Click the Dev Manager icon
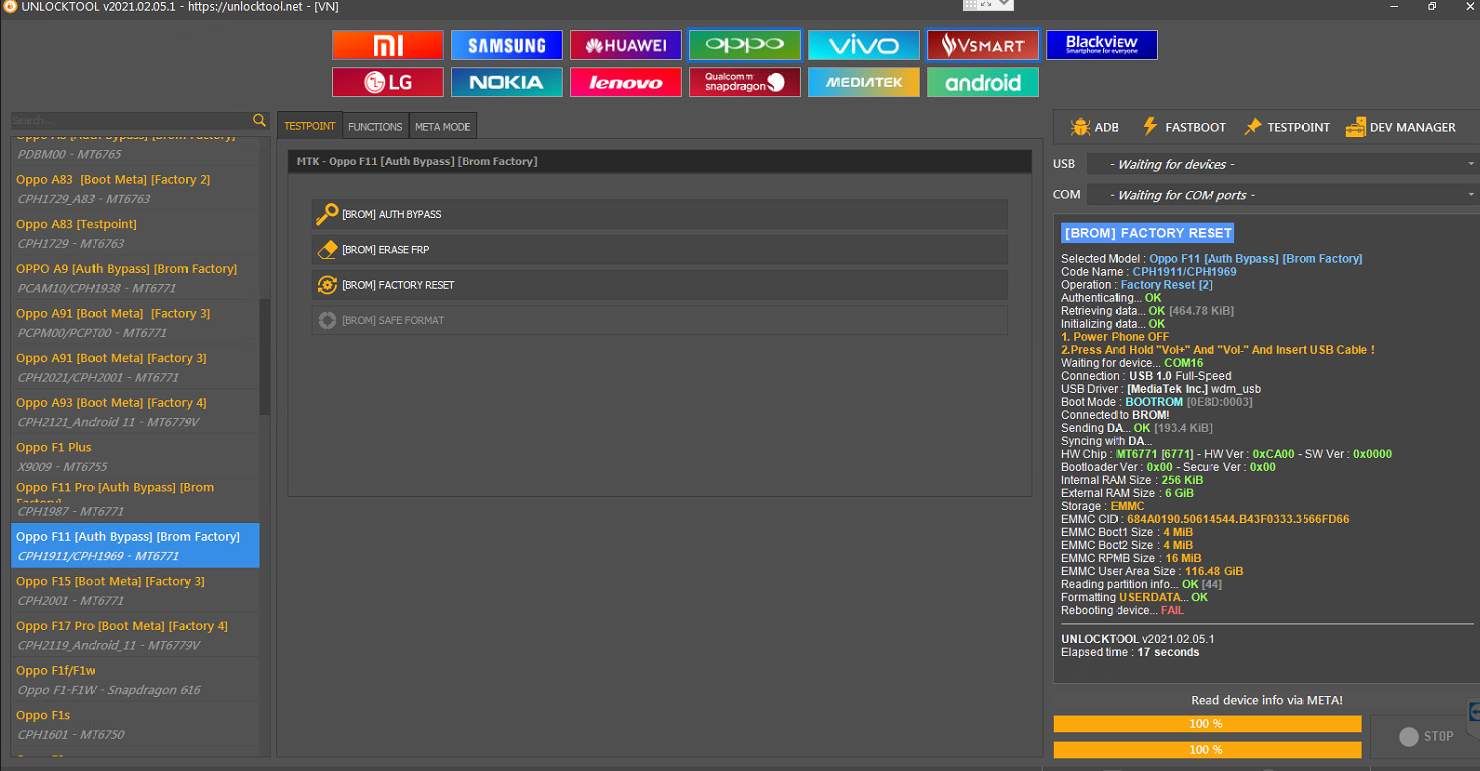The height and width of the screenshot is (771, 1480). coord(1356,127)
